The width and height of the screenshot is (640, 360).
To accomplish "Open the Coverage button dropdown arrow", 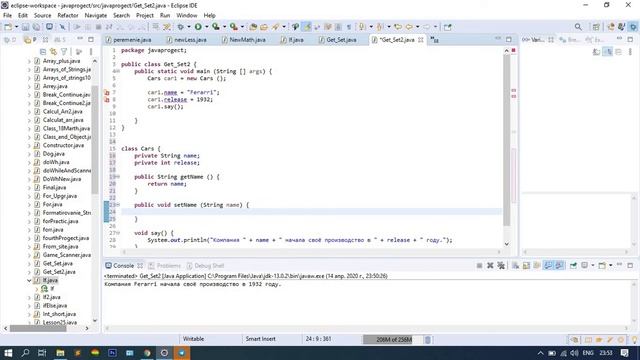I will pyautogui.click(x=224, y=27).
